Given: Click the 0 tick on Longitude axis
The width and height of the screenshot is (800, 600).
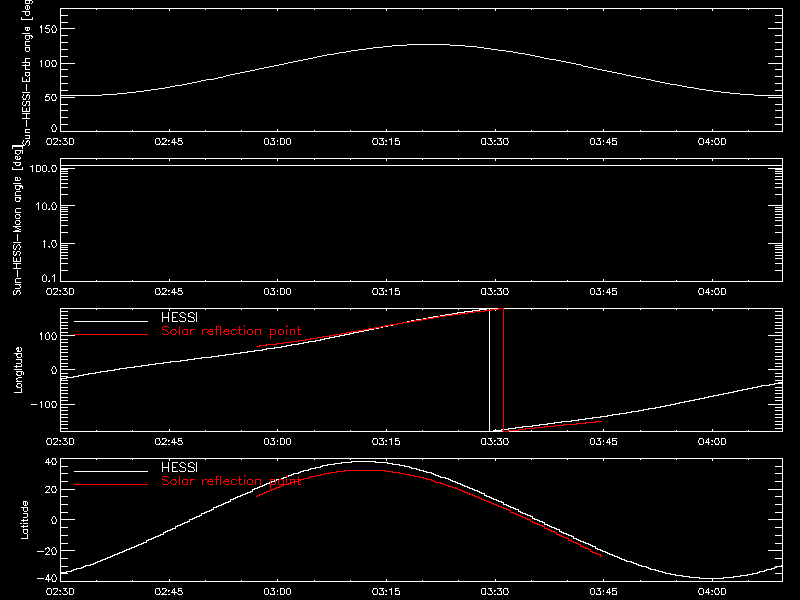Looking at the screenshot, I should click(x=54, y=370).
